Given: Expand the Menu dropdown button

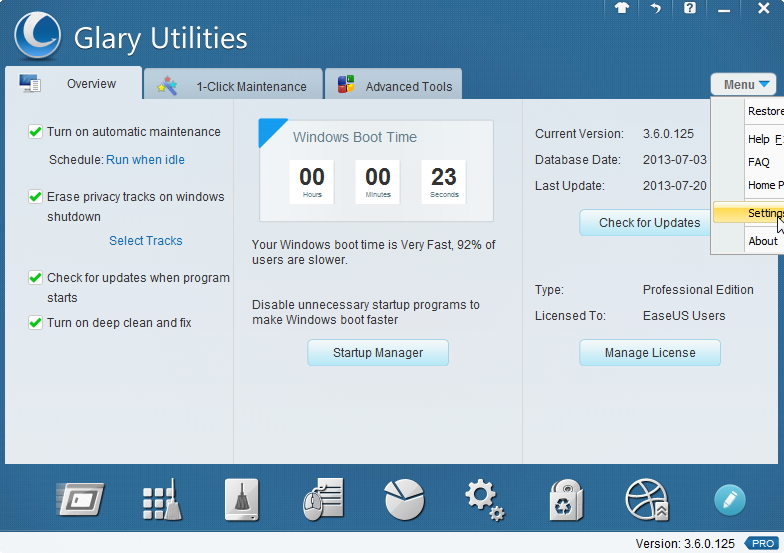Looking at the screenshot, I should click(x=744, y=84).
